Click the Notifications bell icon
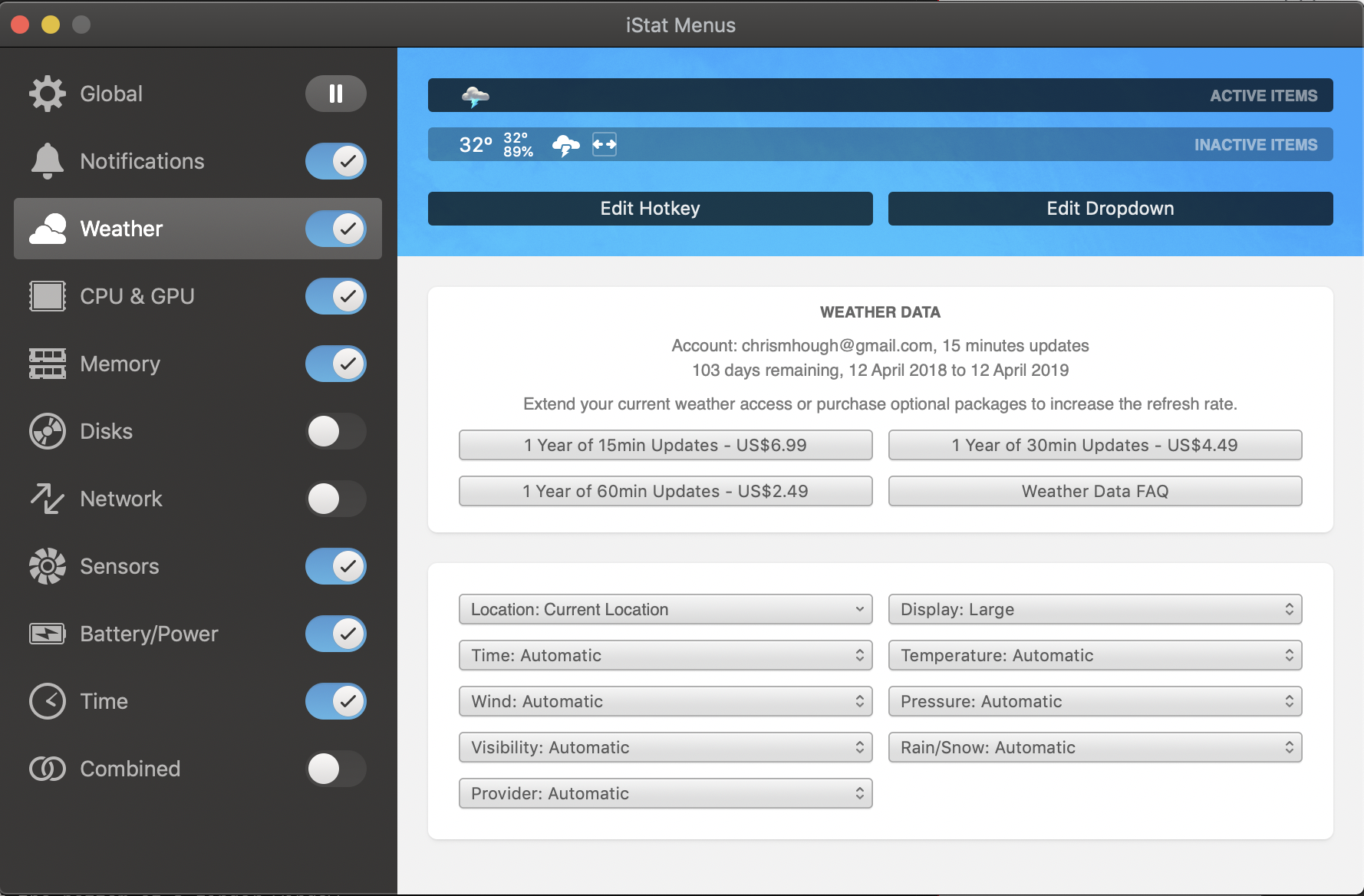The image size is (1364, 896). (x=48, y=161)
